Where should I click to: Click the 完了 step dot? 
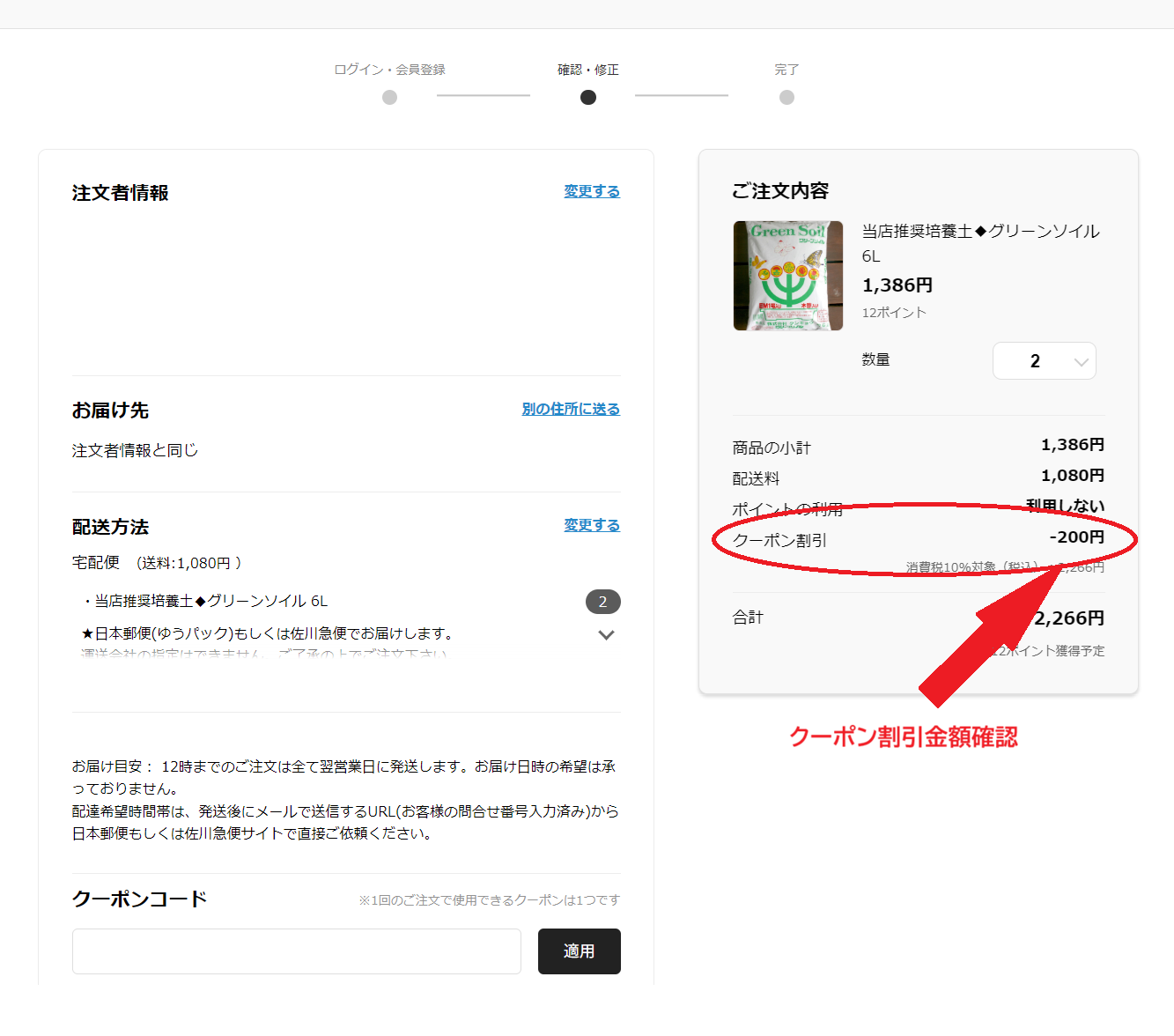click(x=786, y=98)
